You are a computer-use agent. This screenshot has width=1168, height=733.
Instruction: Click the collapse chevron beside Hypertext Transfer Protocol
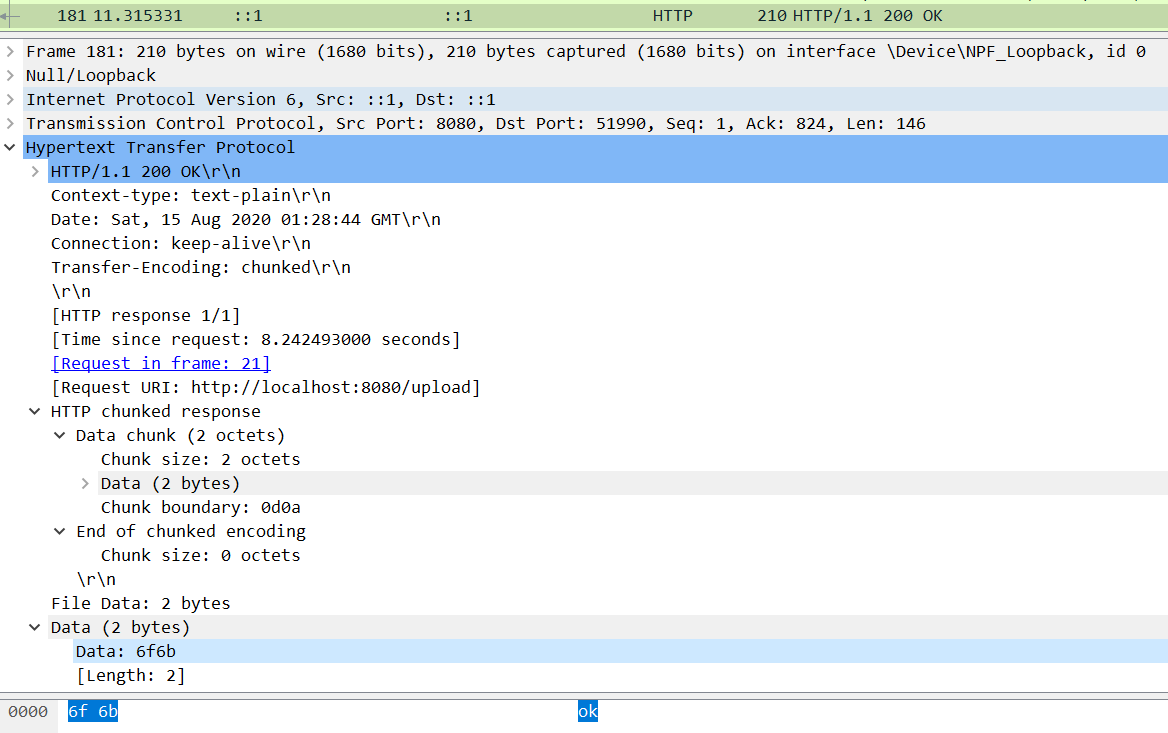coord(10,147)
